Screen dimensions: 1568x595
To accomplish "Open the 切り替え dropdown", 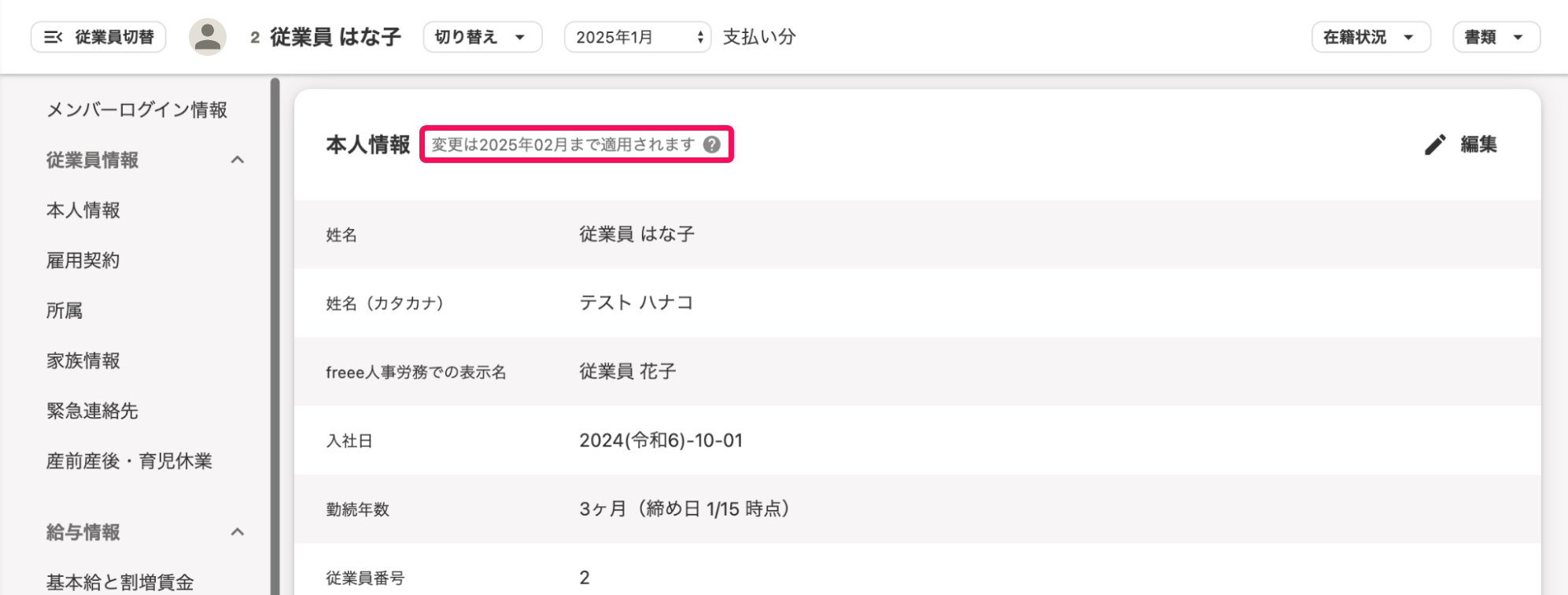I will [x=482, y=37].
